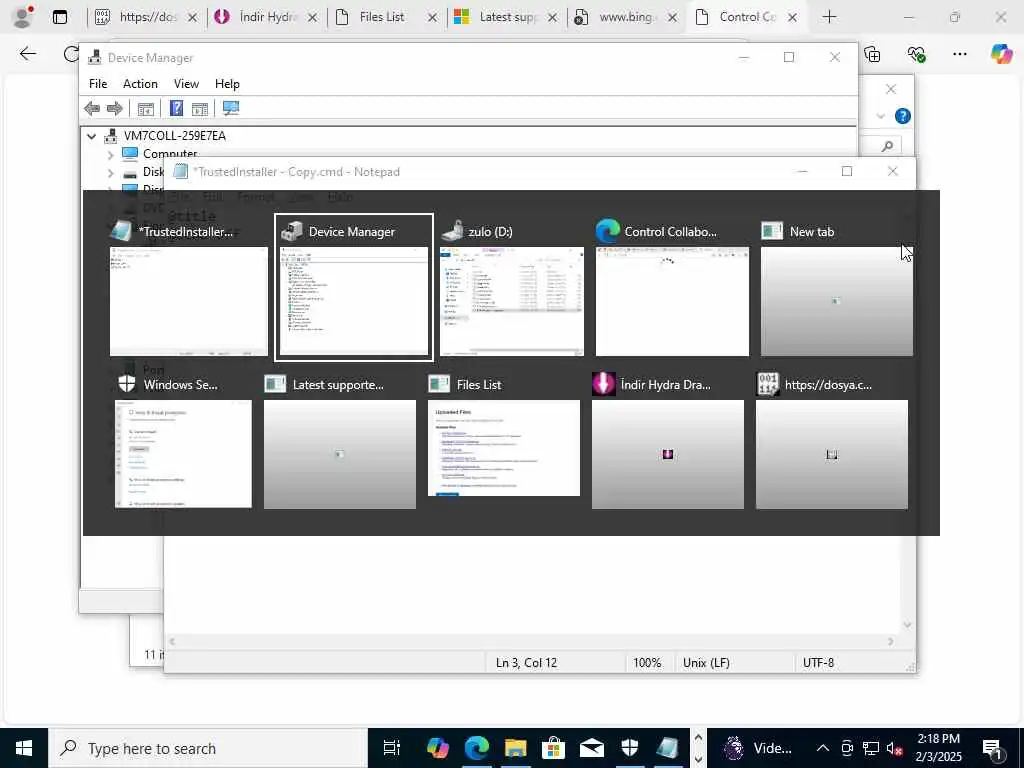1024x768 pixels.
Task: Open the Edge tab actions menu icon
Action: tap(59, 17)
